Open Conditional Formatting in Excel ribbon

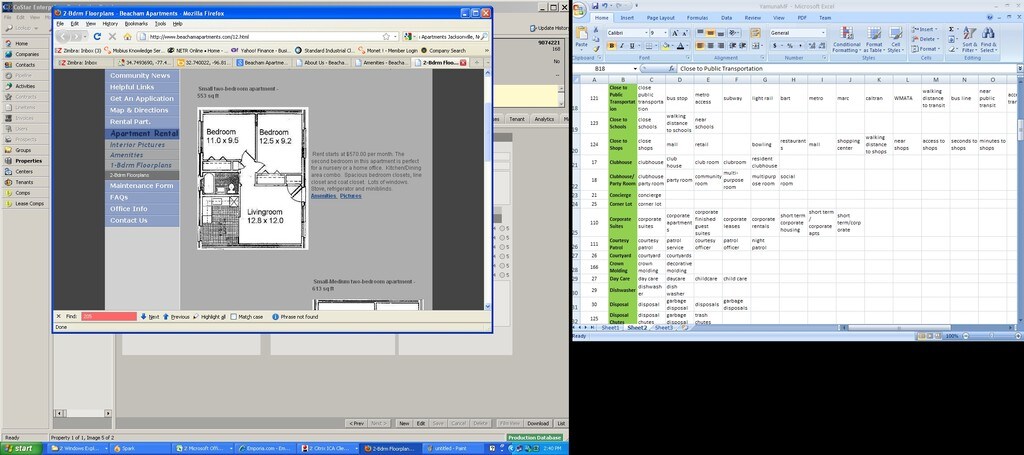(846, 40)
